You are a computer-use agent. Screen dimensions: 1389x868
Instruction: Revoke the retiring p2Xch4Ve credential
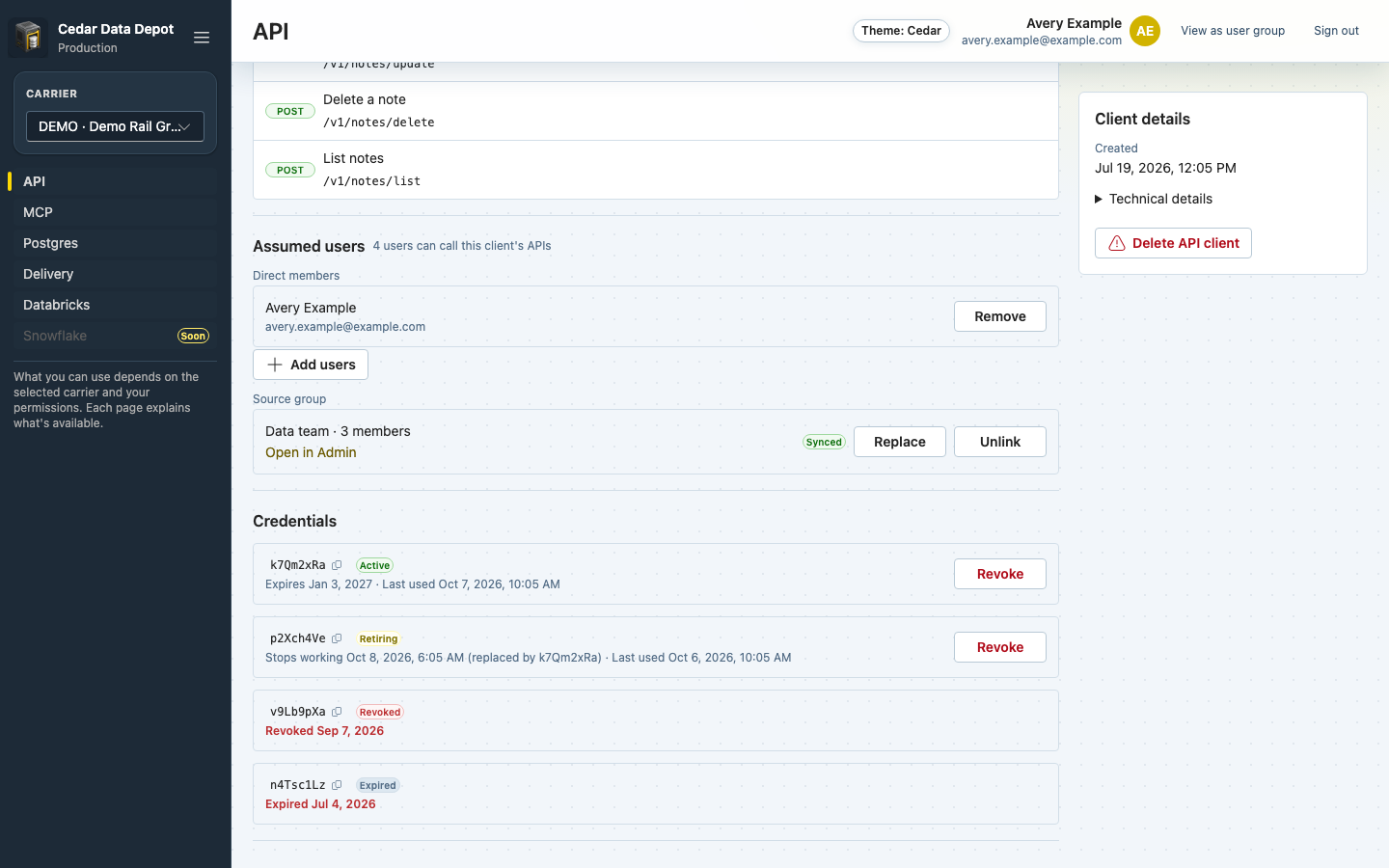pos(1000,647)
